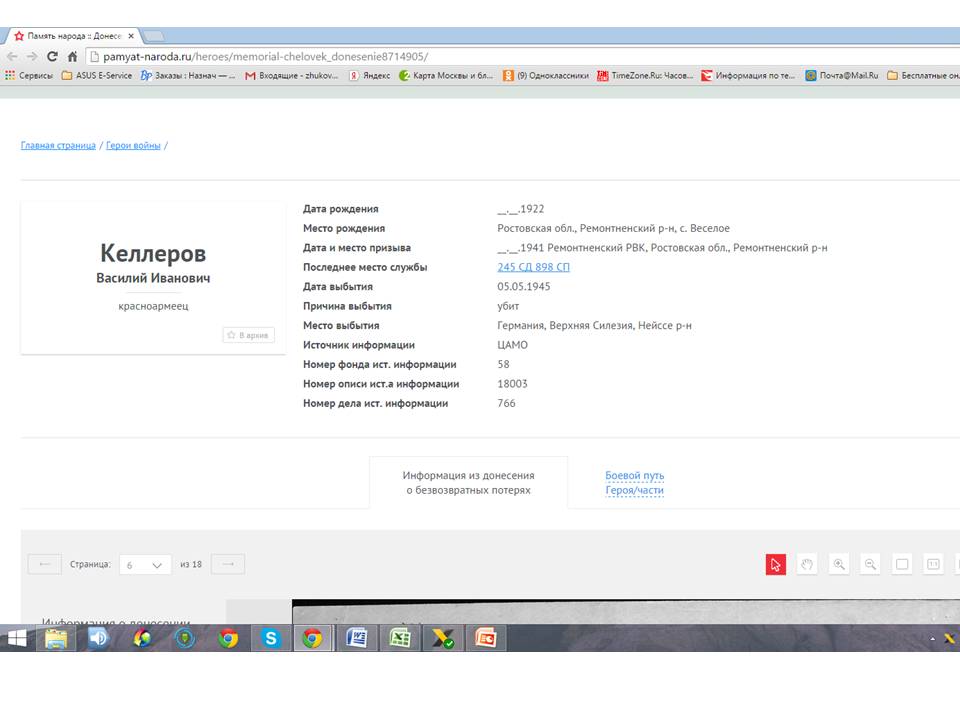Select «Информация из донесения» tab

pyautogui.click(x=468, y=483)
